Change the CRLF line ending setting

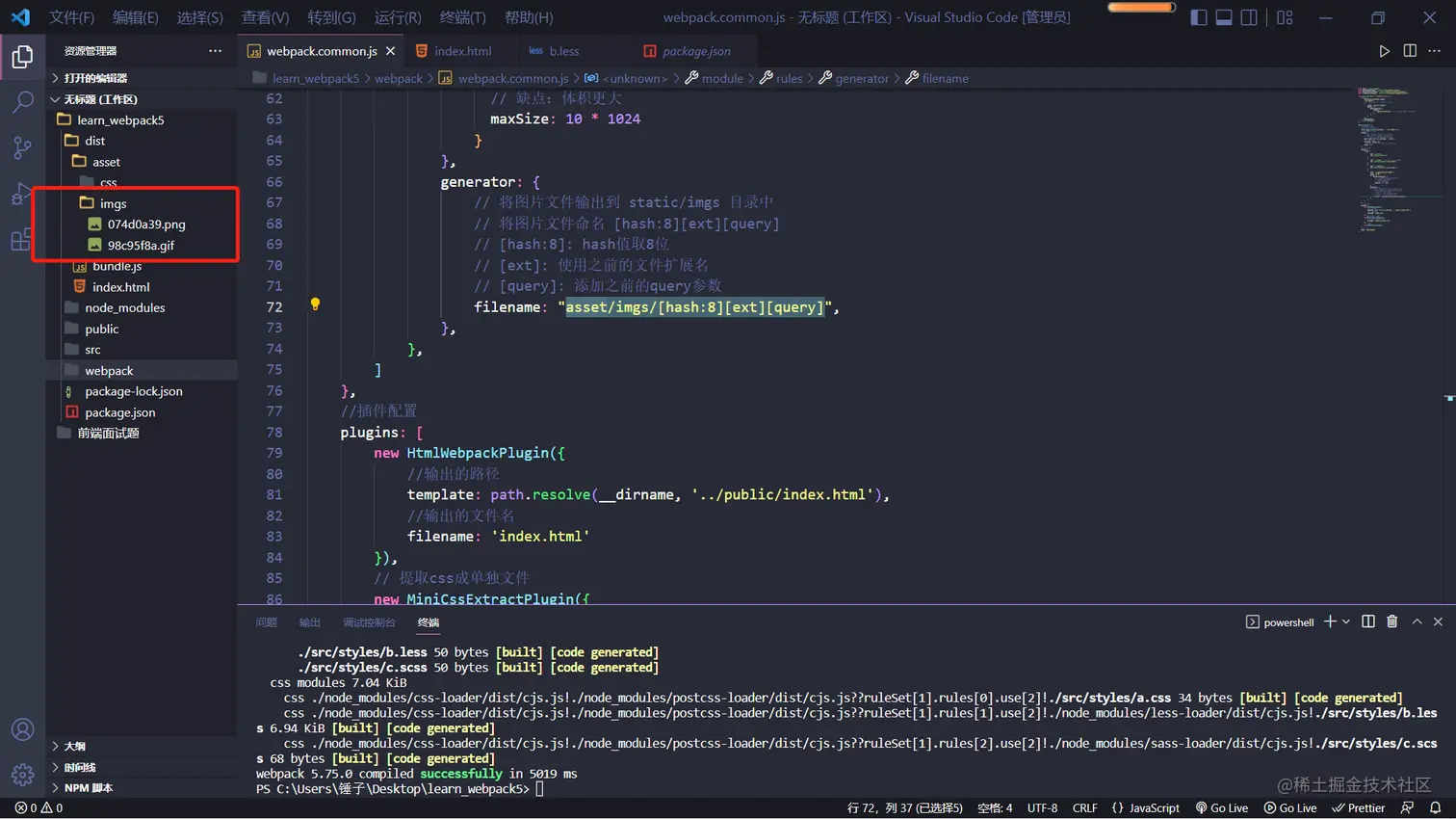[1084, 808]
